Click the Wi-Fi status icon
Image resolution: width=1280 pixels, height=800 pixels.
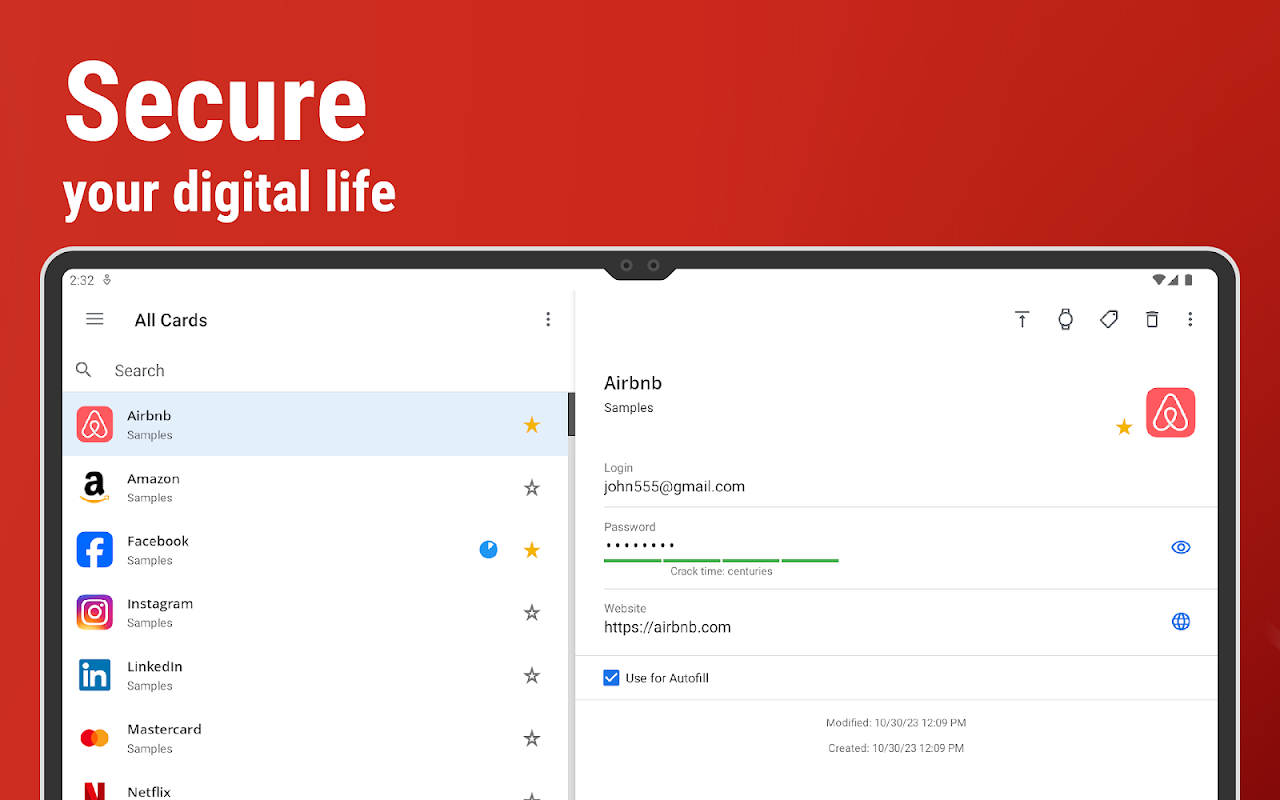coord(1159,280)
